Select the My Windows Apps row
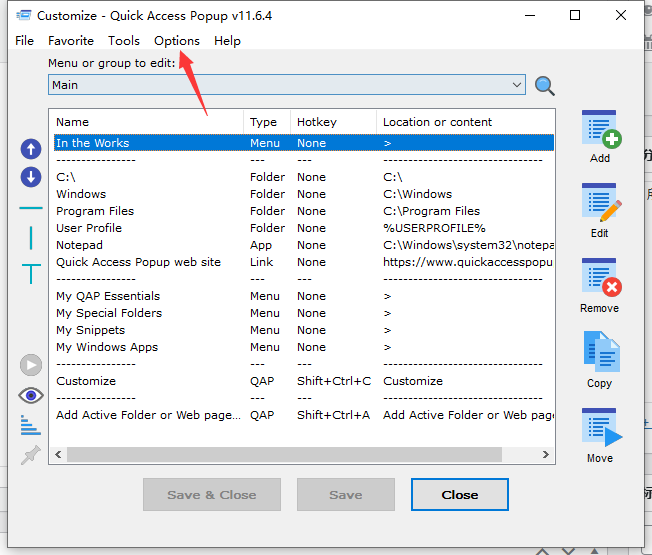Screen dimensions: 652x555 [304, 347]
